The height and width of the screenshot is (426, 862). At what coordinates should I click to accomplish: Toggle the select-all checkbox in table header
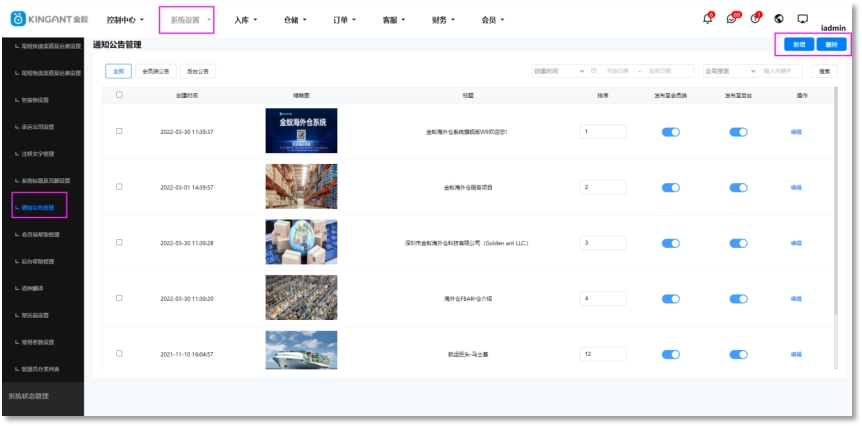click(119, 95)
